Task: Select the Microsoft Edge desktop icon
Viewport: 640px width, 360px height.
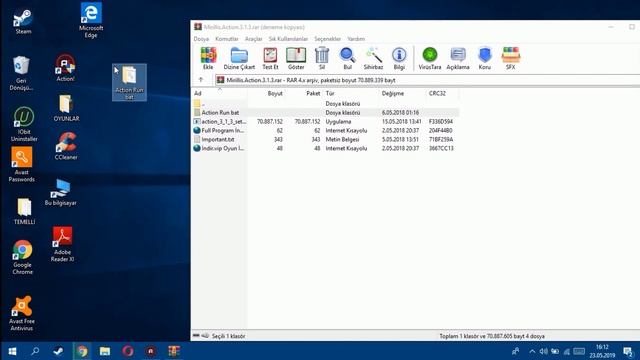Action: [x=91, y=20]
